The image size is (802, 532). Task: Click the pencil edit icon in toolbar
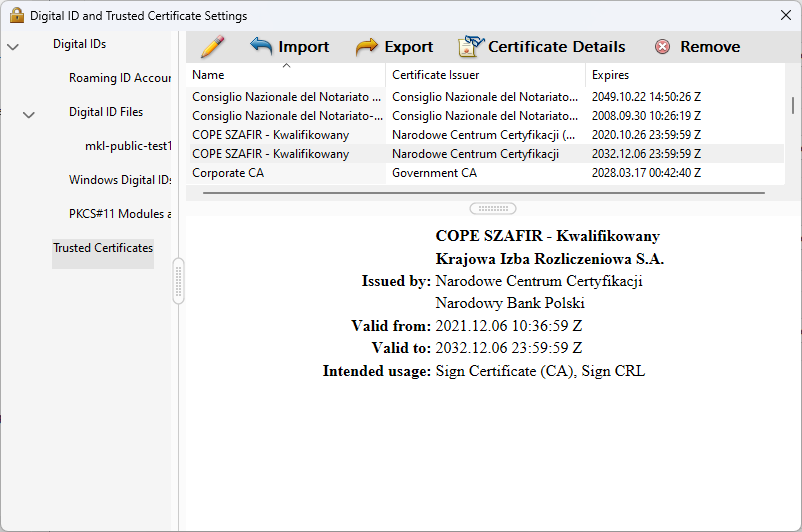[212, 47]
